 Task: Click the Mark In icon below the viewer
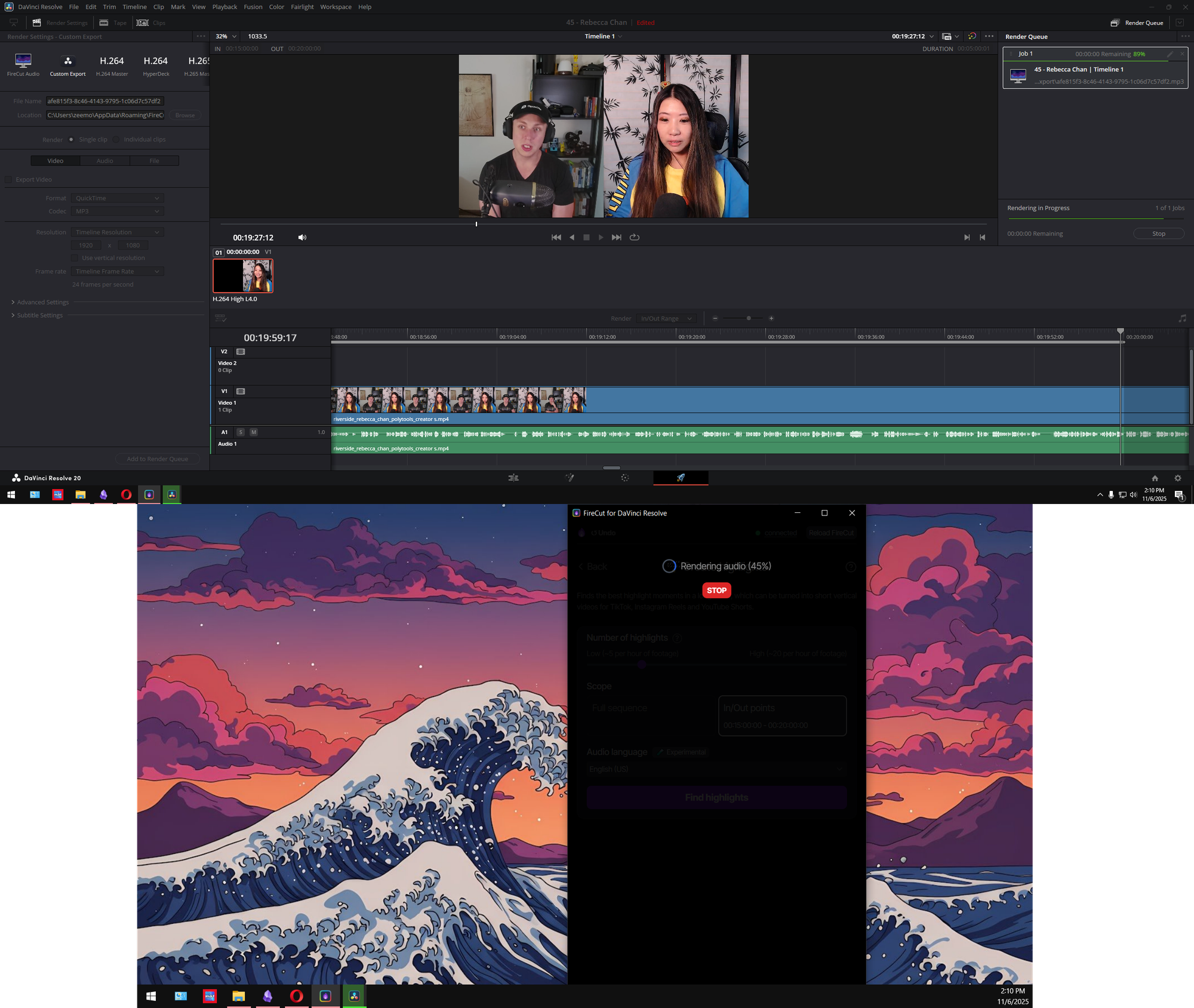tap(967, 237)
